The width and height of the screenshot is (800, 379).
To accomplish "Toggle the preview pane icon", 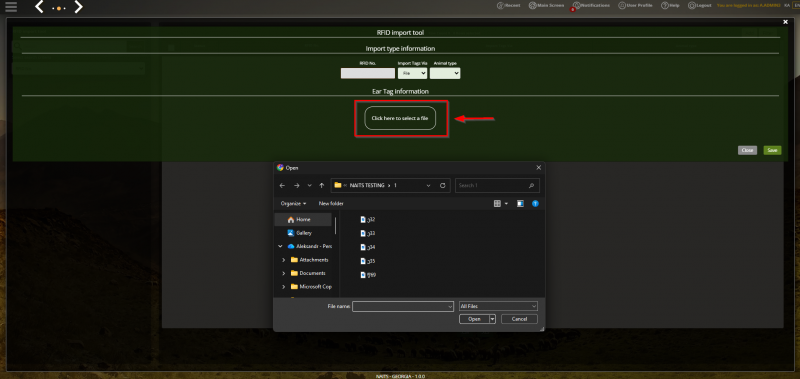I will pos(520,204).
